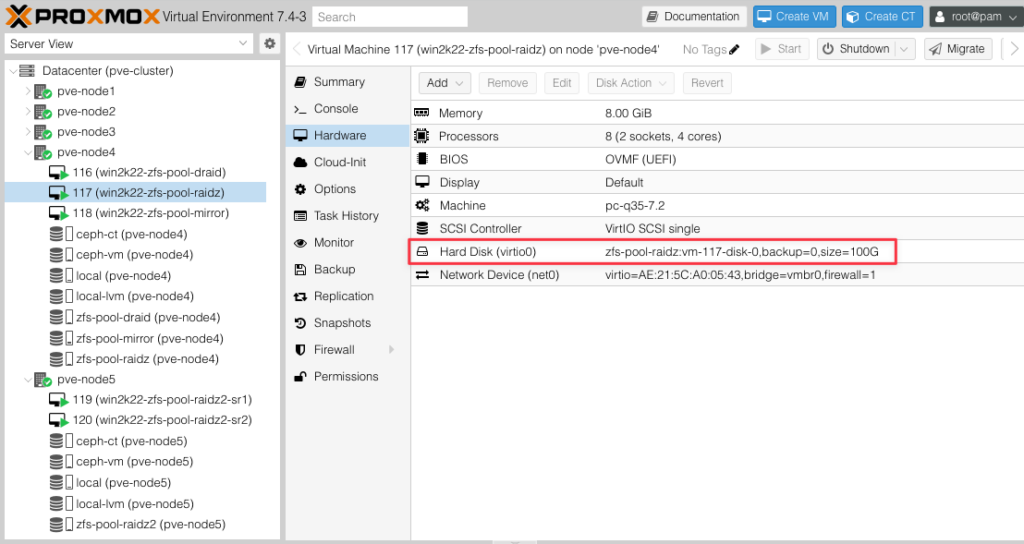Click Create CT

click(x=882, y=16)
